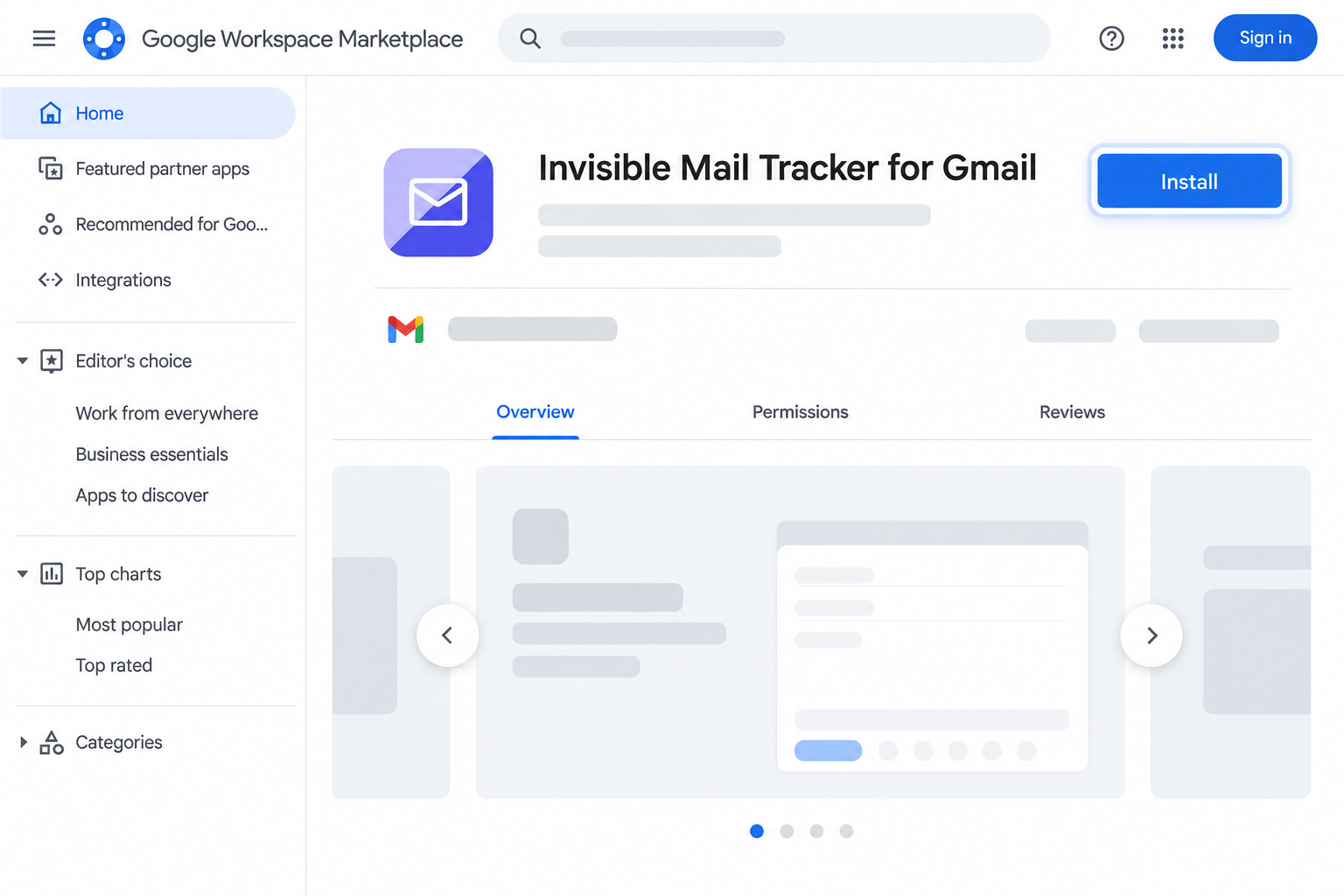Expand the Categories section
The image size is (1344, 896).
tap(23, 742)
